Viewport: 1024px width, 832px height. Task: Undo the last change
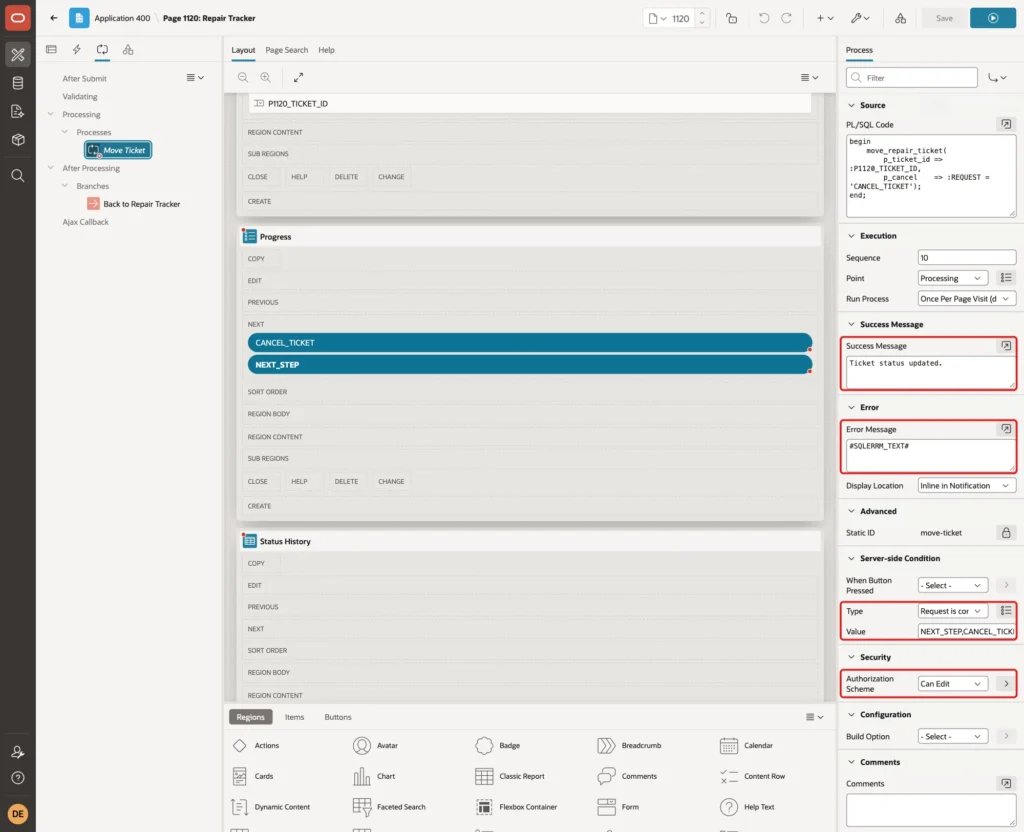[763, 18]
